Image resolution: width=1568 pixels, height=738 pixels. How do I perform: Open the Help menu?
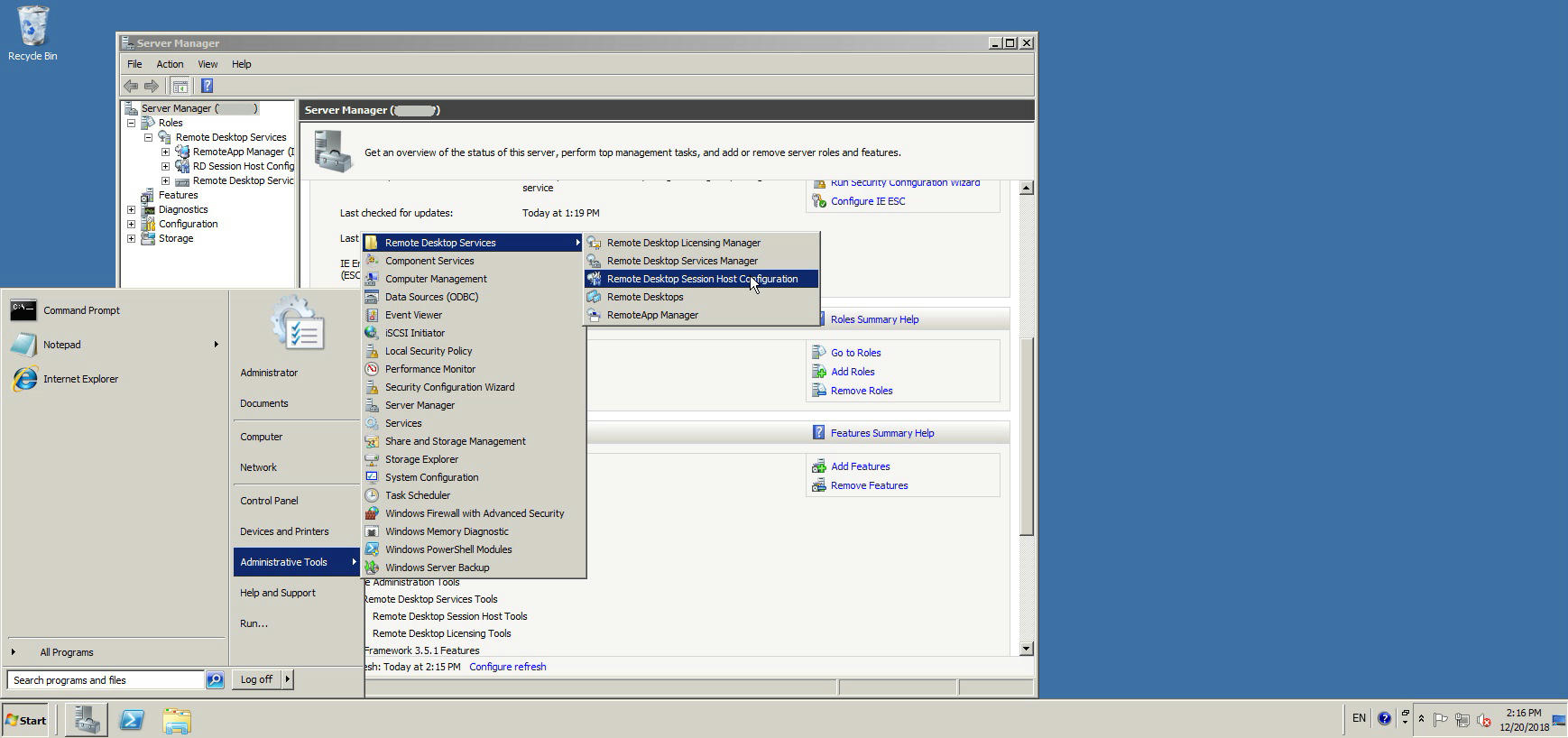point(241,64)
